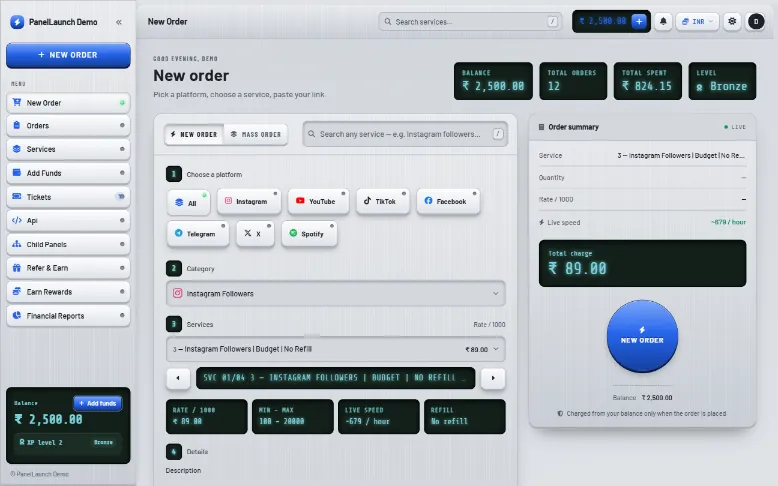The width and height of the screenshot is (778, 486).
Task: Click the Live Speed ~679 / hour tile
Action: coord(379,417)
